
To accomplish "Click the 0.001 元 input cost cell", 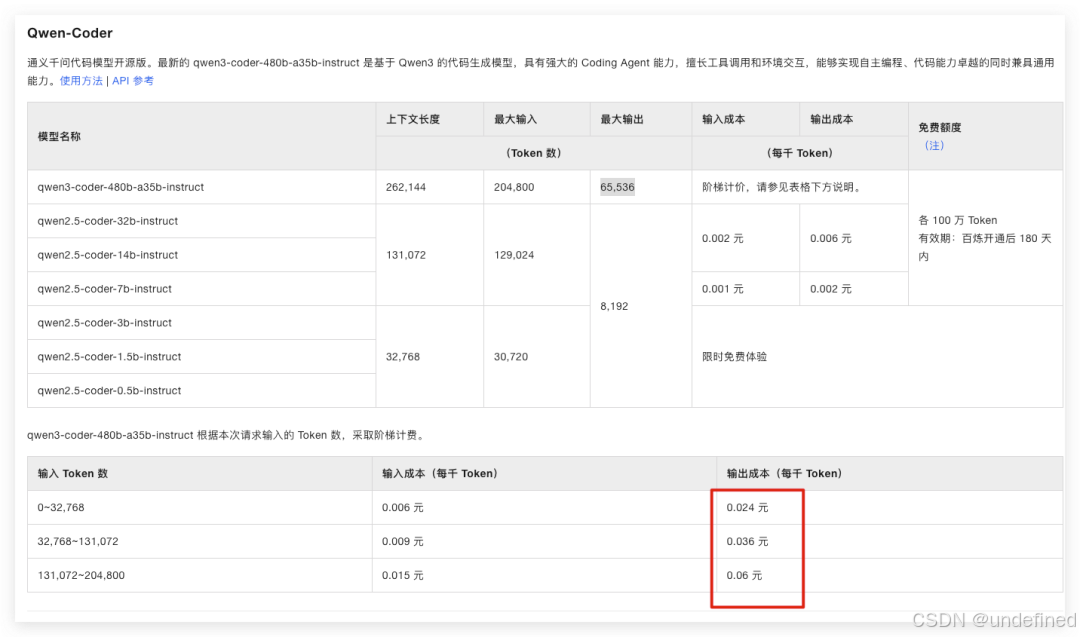I will pos(723,289).
